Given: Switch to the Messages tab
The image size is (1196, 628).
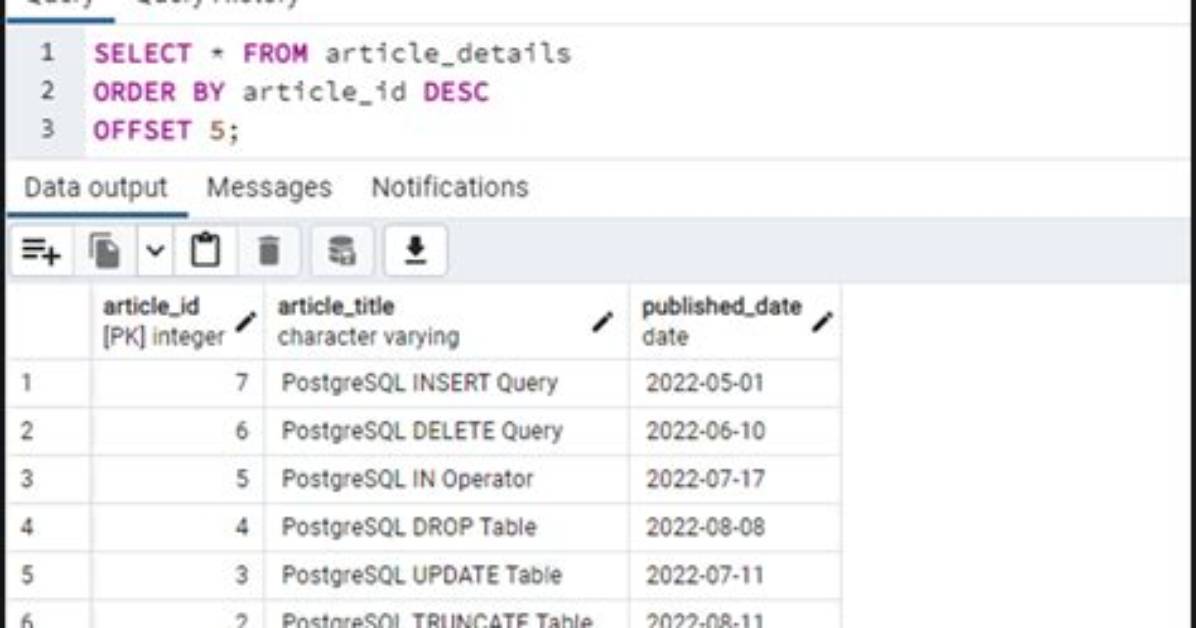Looking at the screenshot, I should click(x=269, y=188).
